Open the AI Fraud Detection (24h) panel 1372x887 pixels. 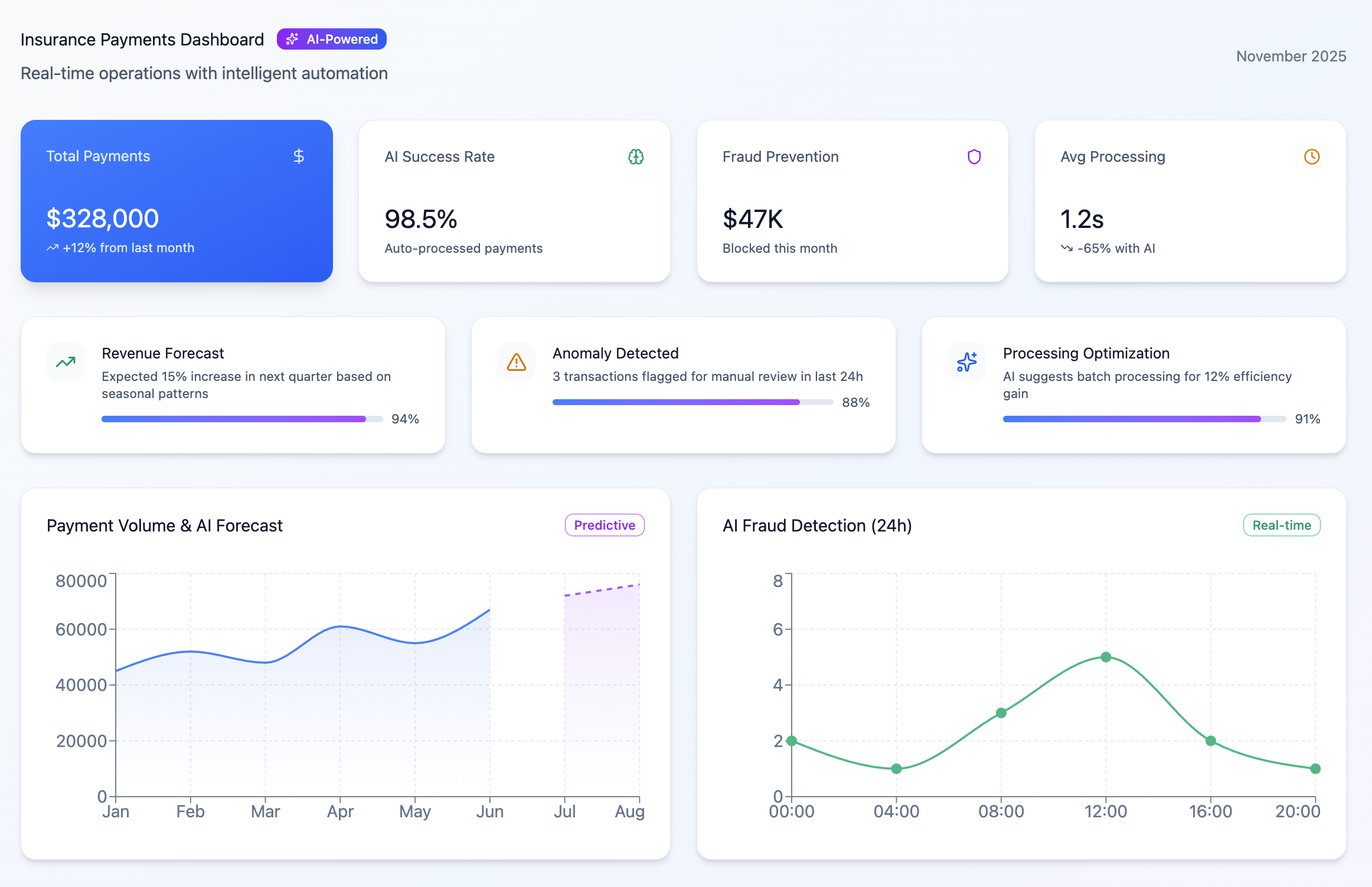1021,673
